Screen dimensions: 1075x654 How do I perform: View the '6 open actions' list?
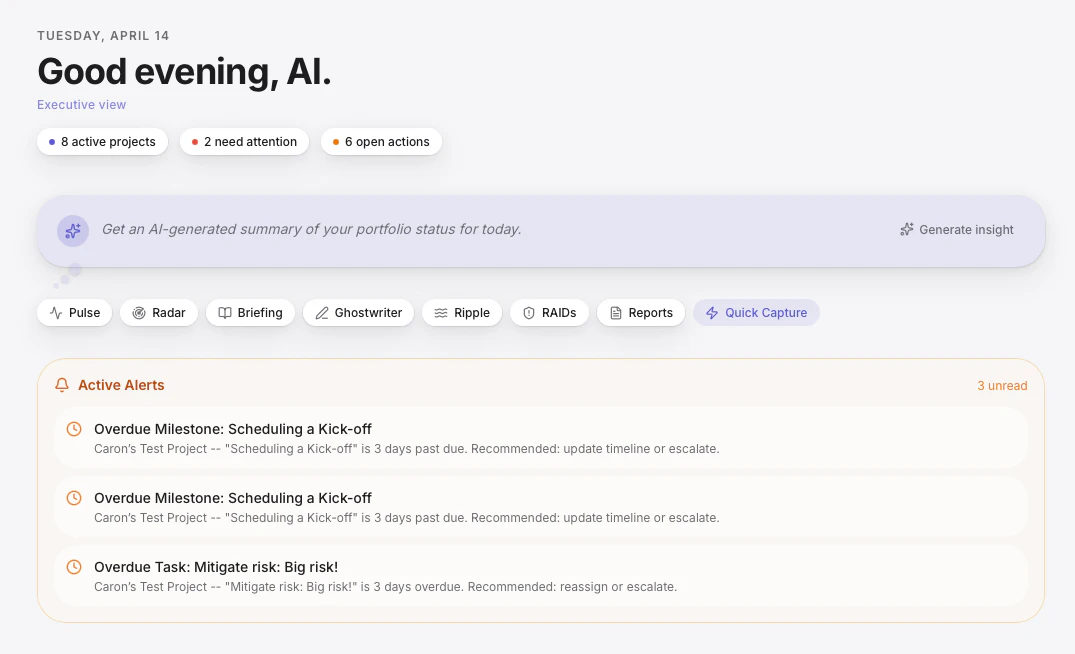381,141
